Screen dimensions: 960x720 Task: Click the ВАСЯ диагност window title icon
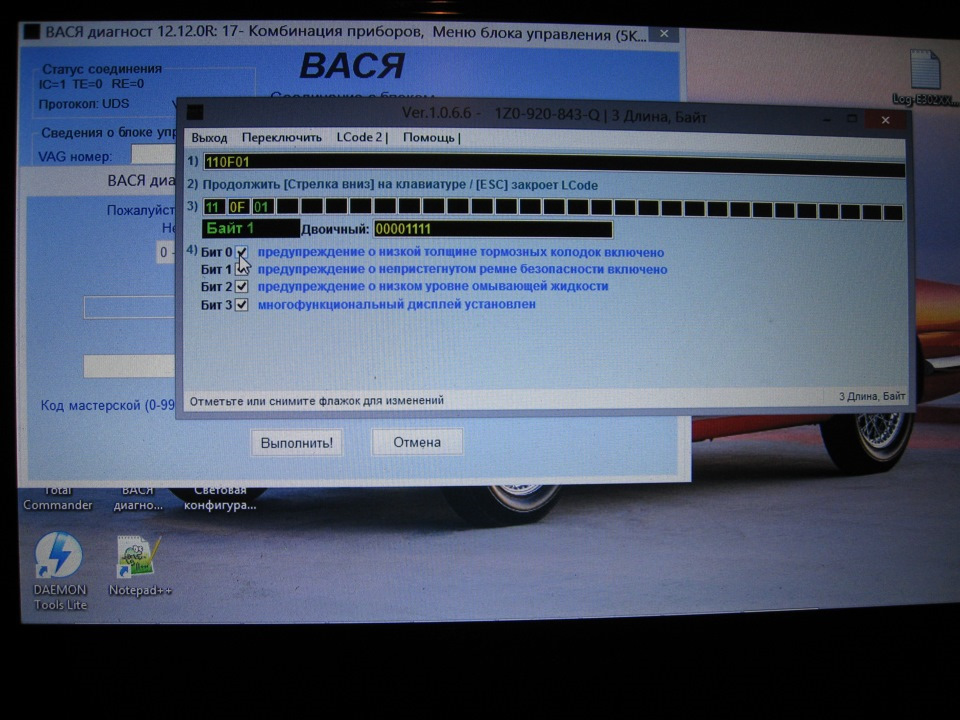(x=31, y=32)
